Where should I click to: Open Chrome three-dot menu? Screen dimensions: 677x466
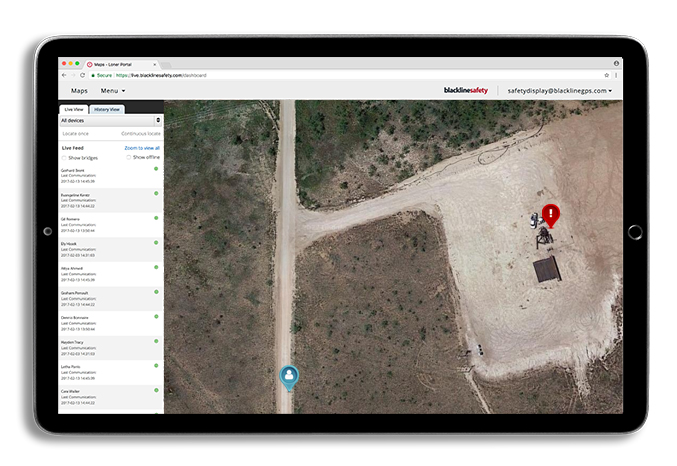pos(616,75)
